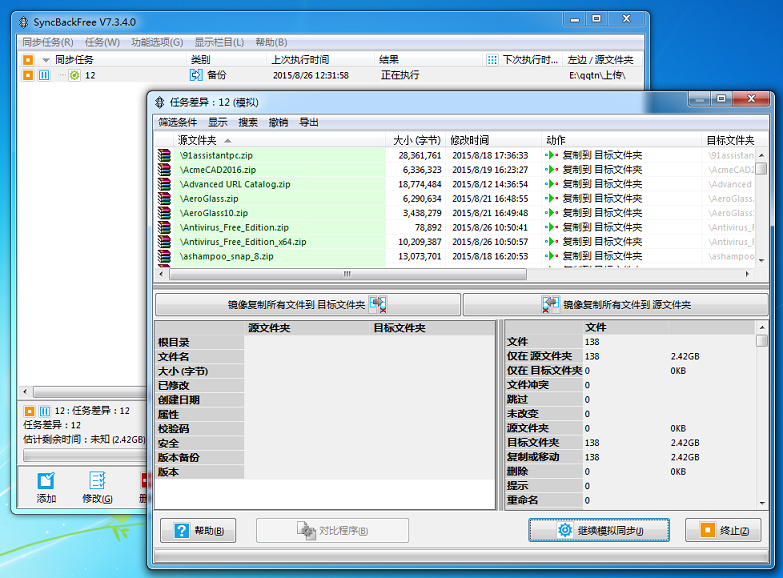The height and width of the screenshot is (578, 783).
Task: Open the 帮助(B) menu in SyncBackFree
Action: click(x=271, y=42)
